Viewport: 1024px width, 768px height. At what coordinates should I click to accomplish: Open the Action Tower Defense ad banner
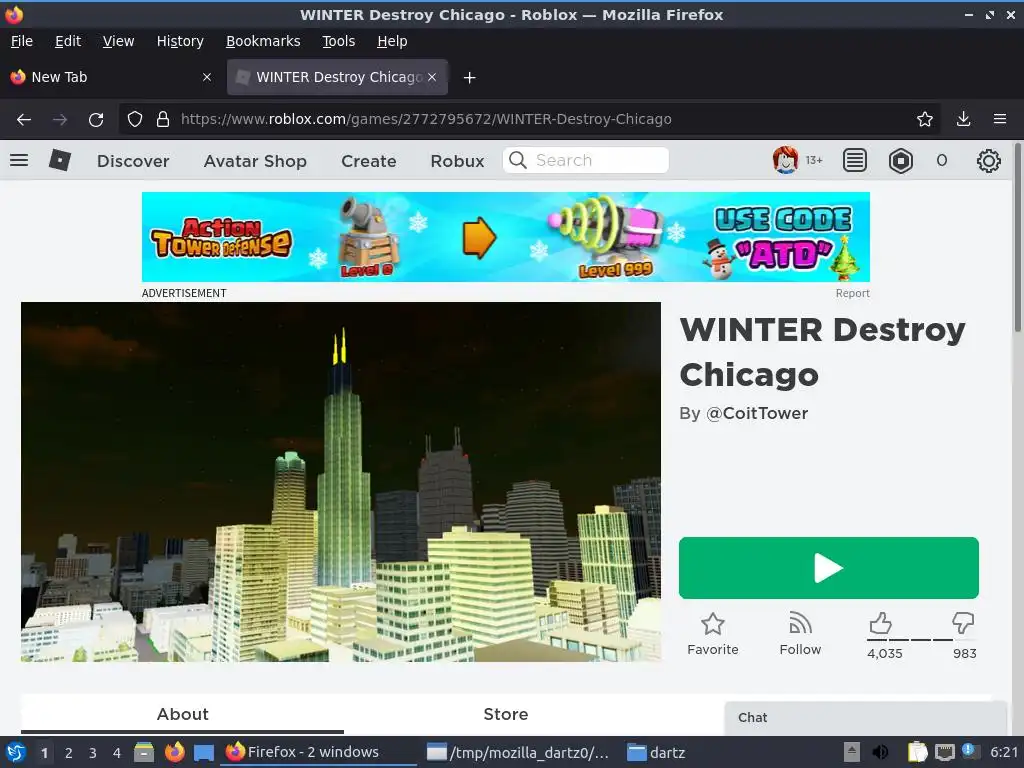[x=505, y=237]
